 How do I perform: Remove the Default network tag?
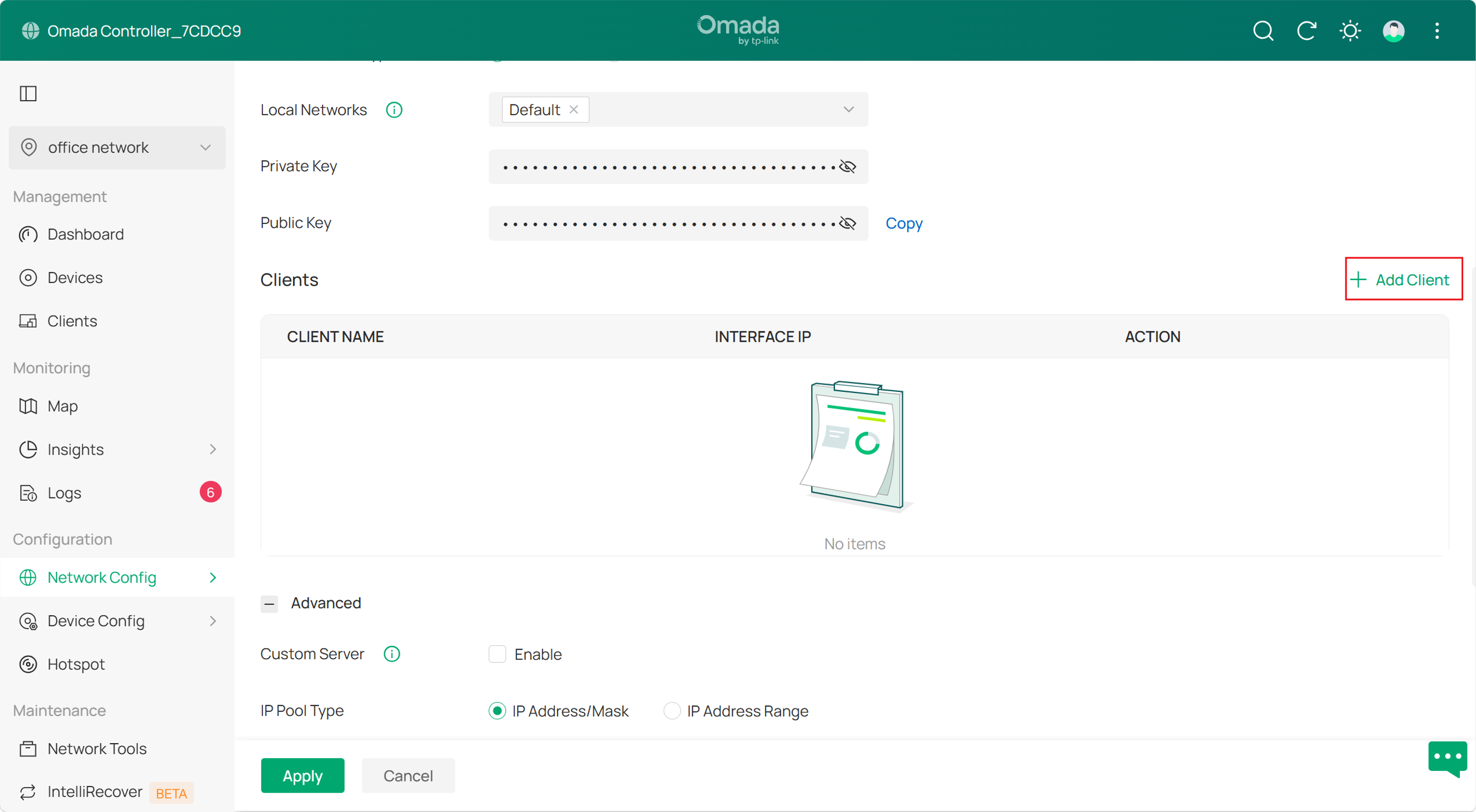(574, 109)
